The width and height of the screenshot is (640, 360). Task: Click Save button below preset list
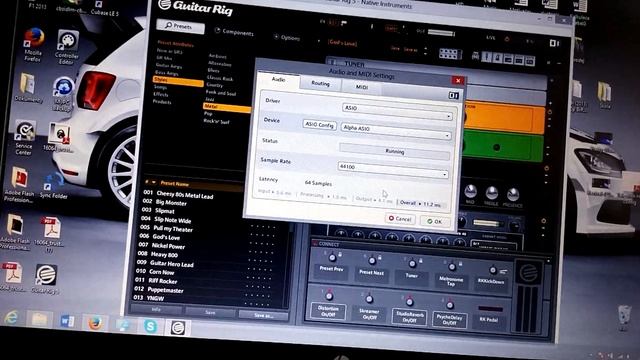point(210,313)
